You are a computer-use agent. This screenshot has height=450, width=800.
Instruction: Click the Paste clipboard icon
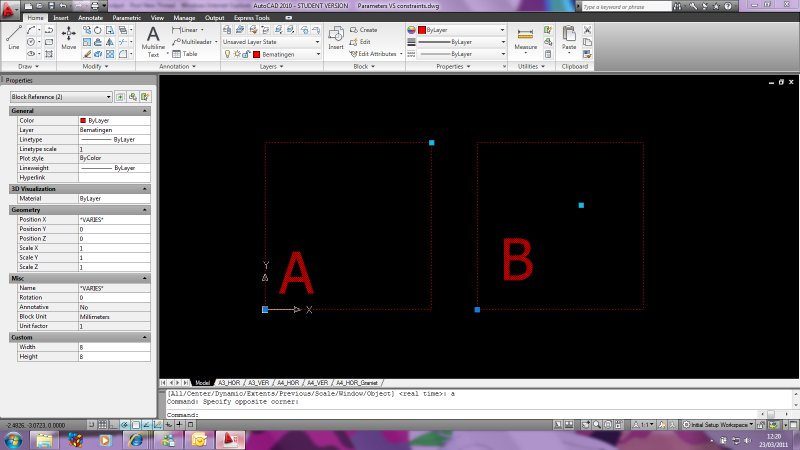[x=569, y=38]
